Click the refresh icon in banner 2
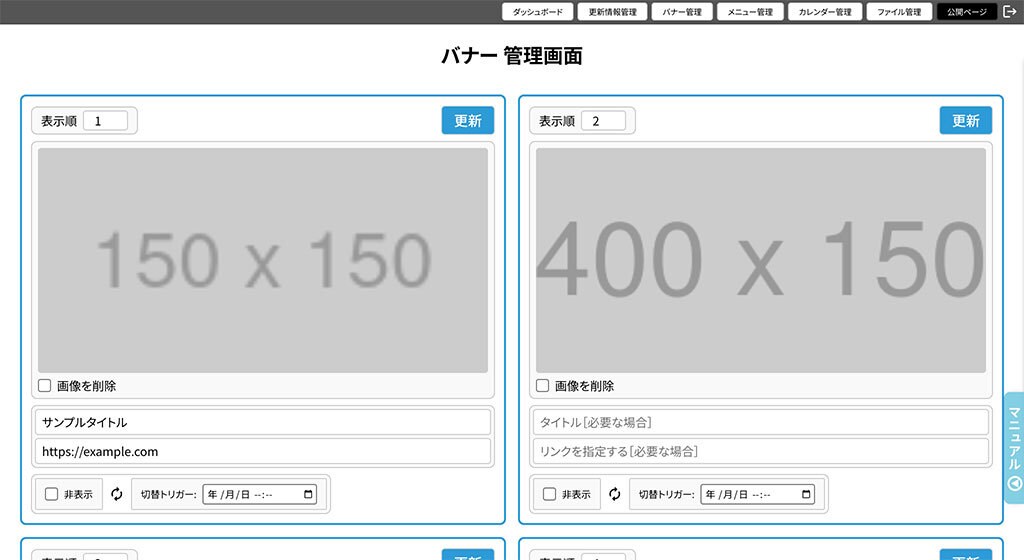Screen dimensions: 1024x560 click(615, 494)
